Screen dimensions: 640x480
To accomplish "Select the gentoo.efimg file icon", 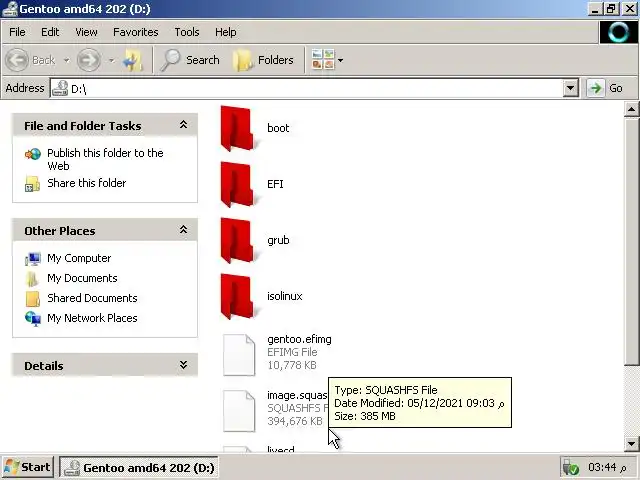I will pyautogui.click(x=239, y=355).
